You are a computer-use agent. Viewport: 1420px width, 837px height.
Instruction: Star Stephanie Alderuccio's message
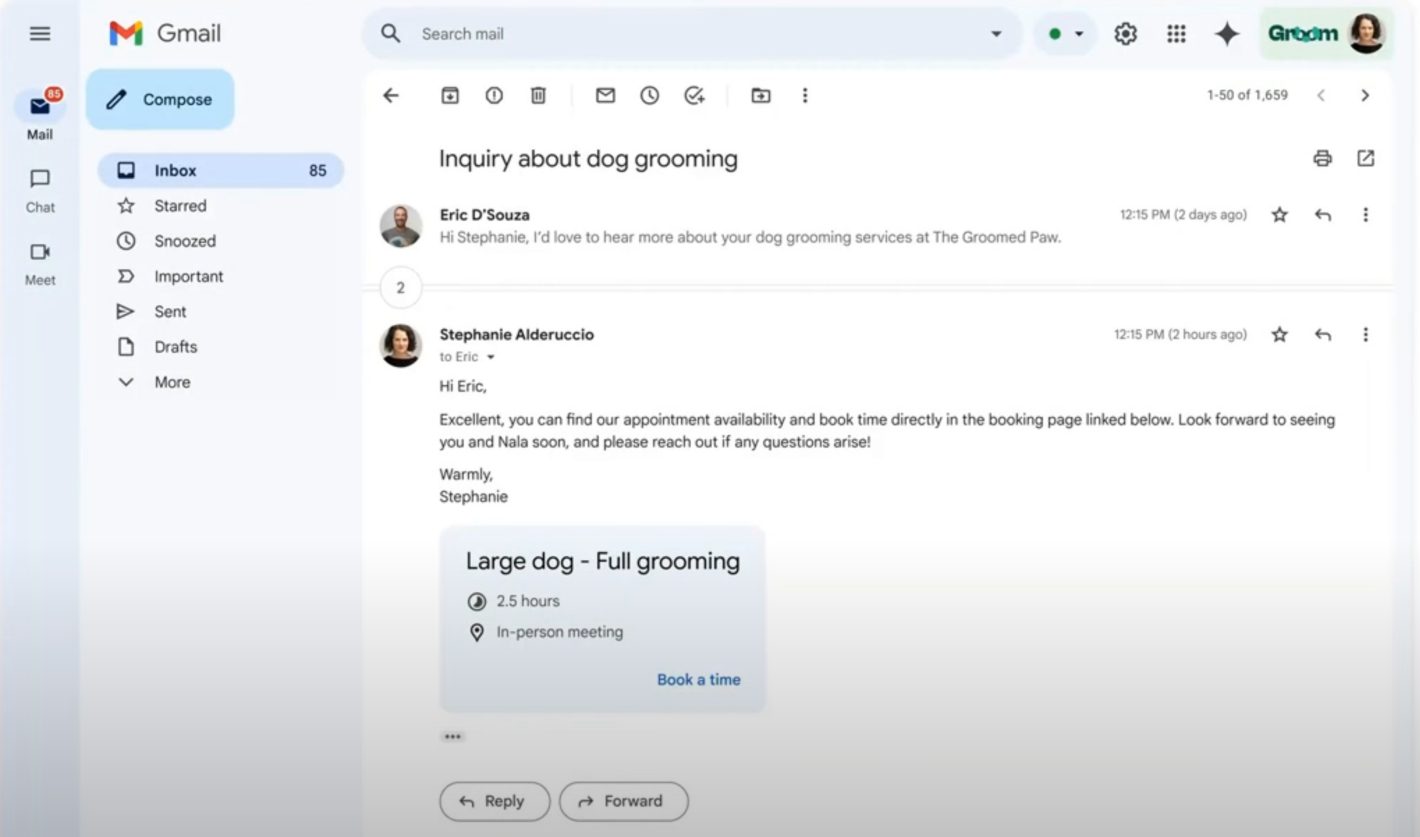(1279, 335)
